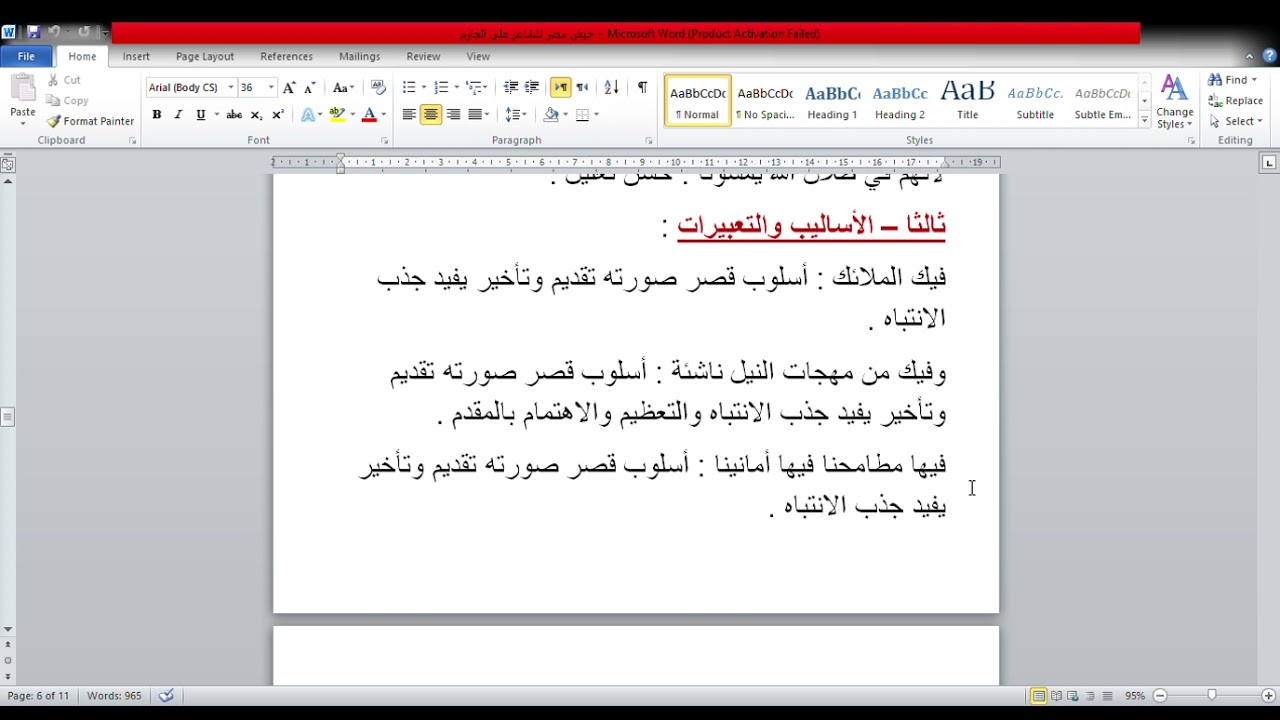Switch to Full Screen Reading view icon
Image resolution: width=1280 pixels, height=720 pixels.
(x=1056, y=696)
